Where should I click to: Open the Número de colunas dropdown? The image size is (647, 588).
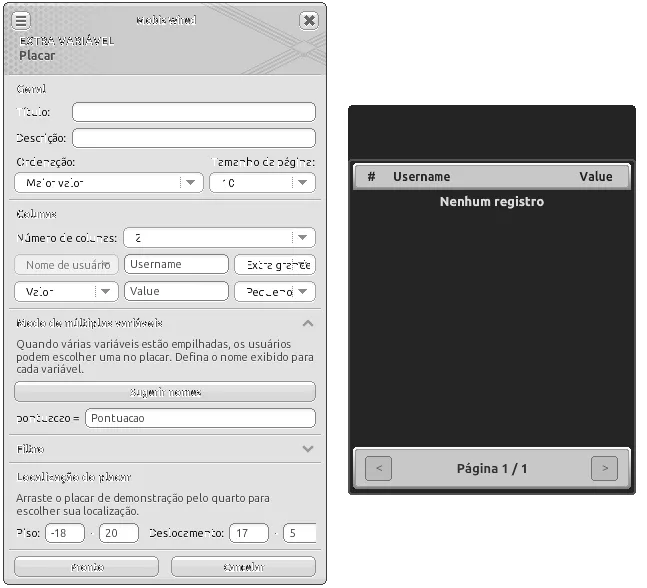click(220, 238)
